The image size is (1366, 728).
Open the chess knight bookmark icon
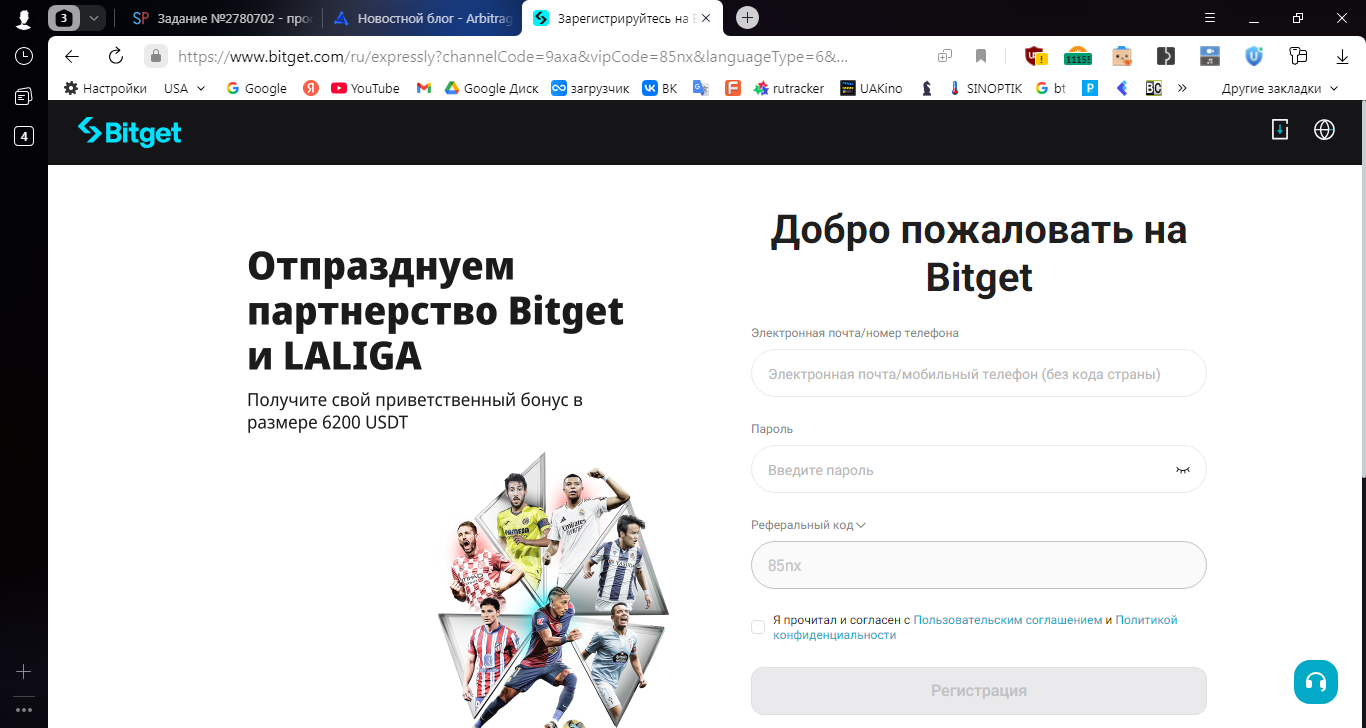pos(927,88)
